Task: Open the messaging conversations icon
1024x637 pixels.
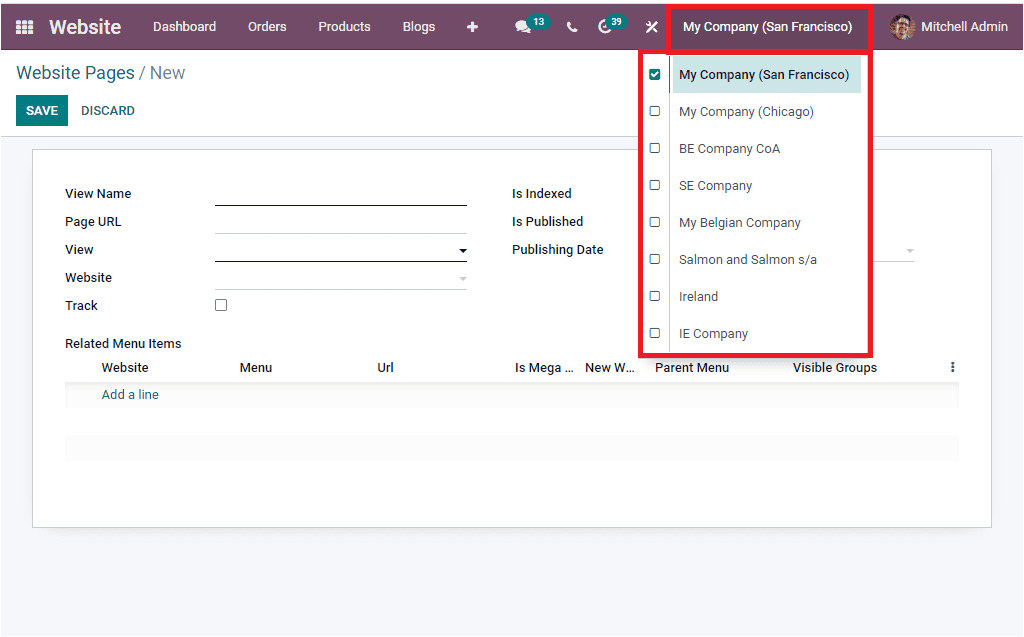Action: [x=524, y=27]
